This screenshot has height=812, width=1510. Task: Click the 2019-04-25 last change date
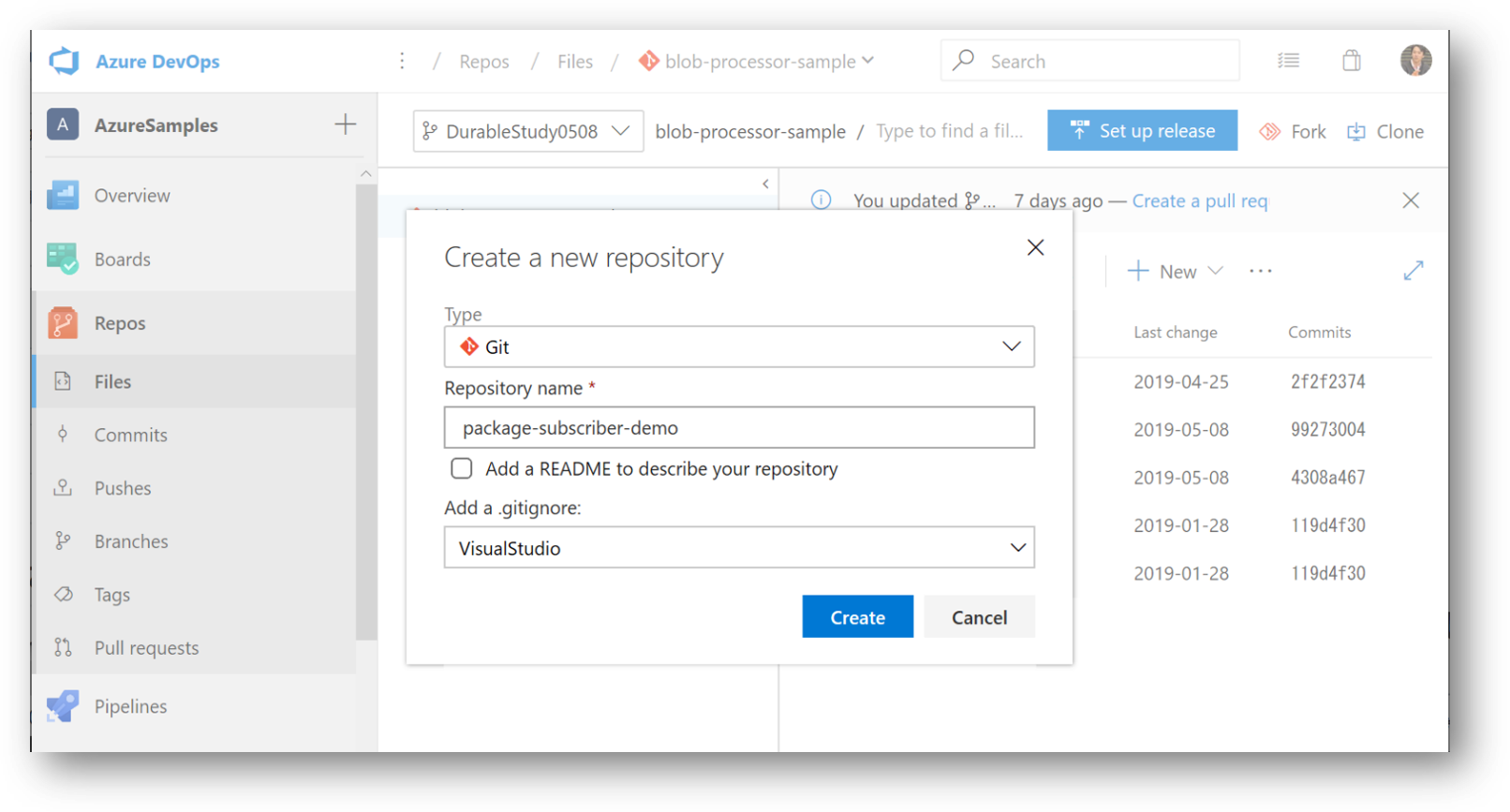pyautogui.click(x=1181, y=381)
